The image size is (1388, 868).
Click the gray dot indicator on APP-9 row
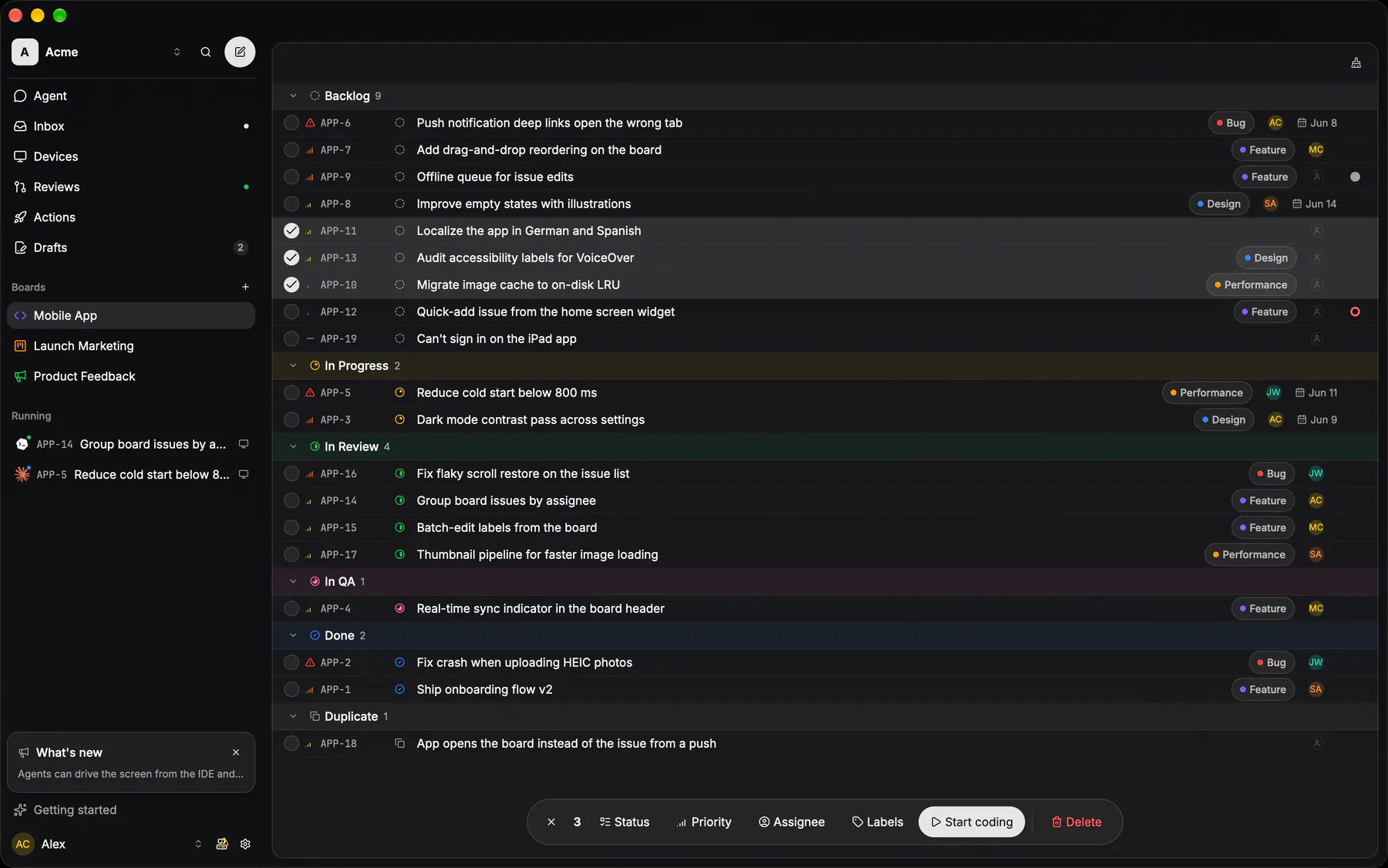click(x=1355, y=177)
